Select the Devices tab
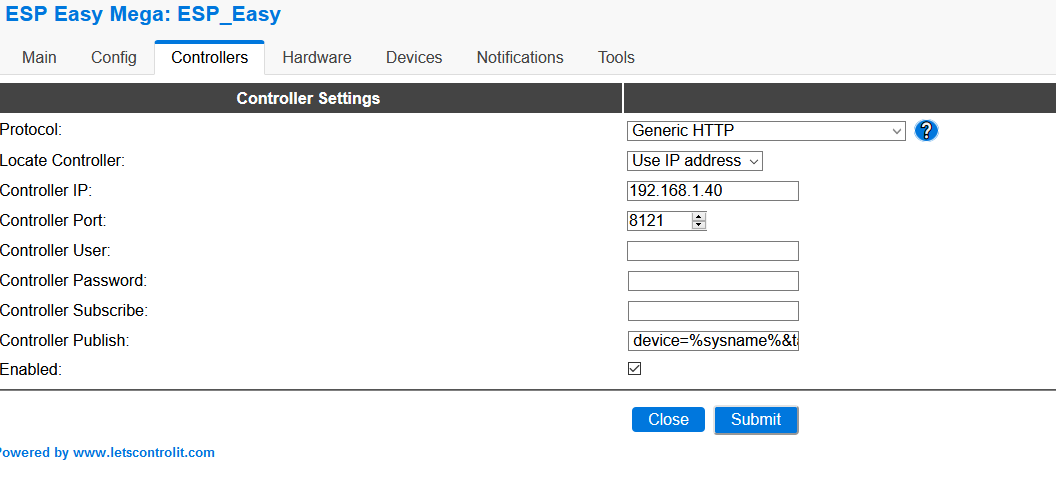Screen dimensions: 1056x501 [414, 58]
